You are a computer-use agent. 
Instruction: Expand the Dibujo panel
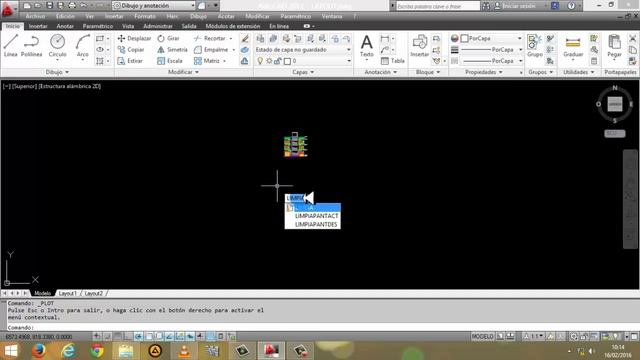point(57,72)
